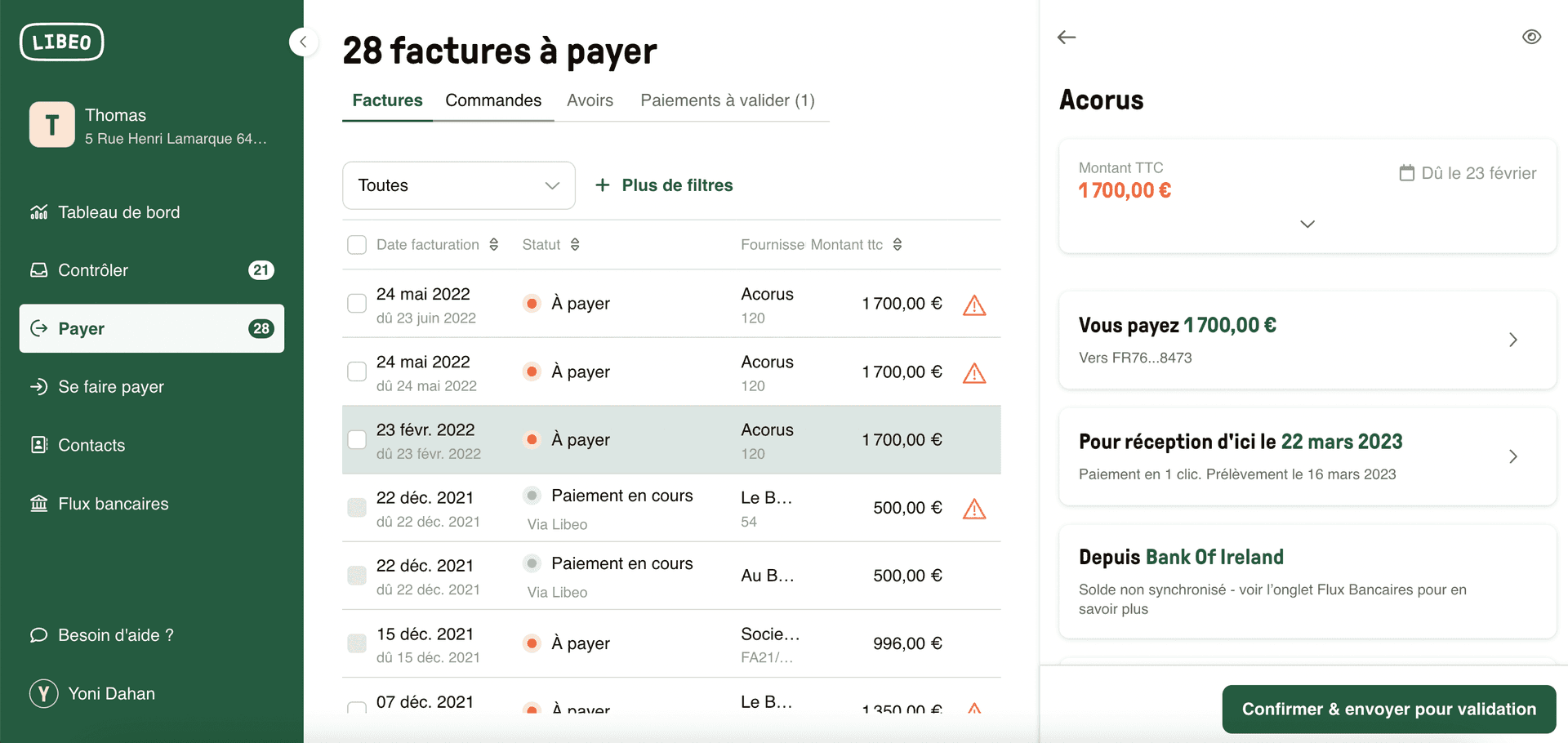
Task: Click the warning triangle on the first invoice
Action: 973,305
